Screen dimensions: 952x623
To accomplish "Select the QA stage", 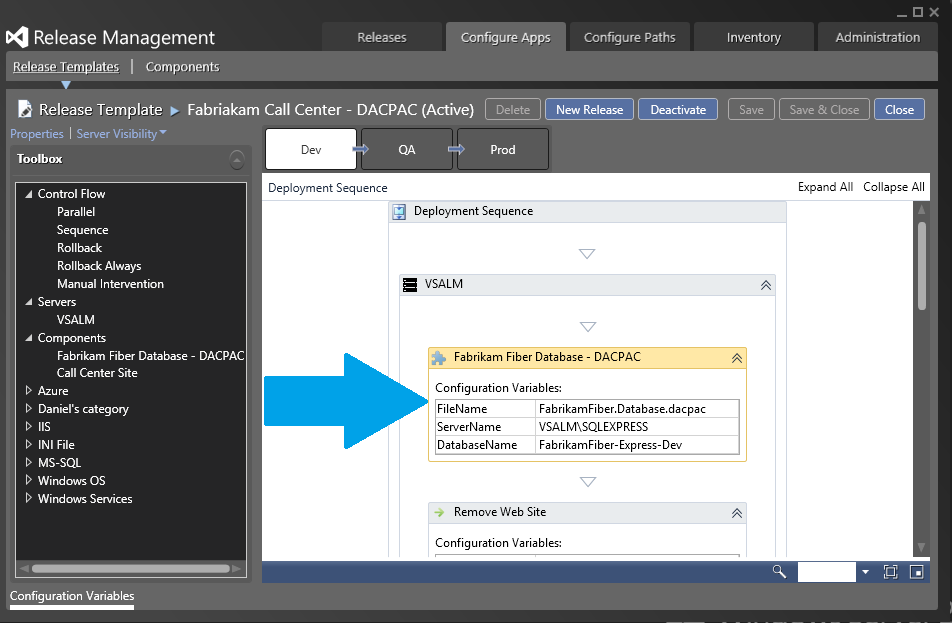I will tap(407, 149).
